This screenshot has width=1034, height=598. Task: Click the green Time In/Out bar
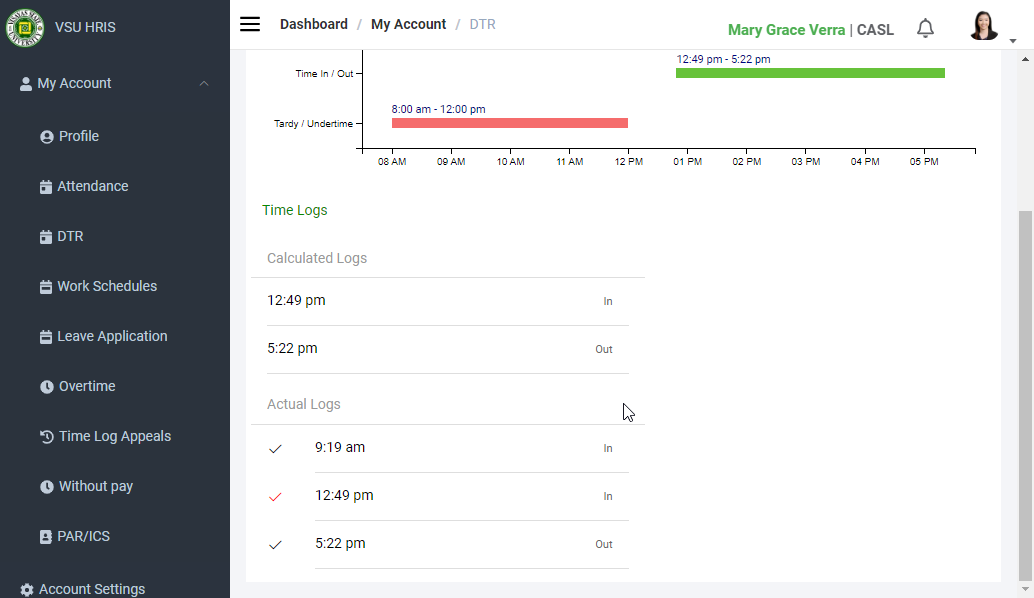coord(810,73)
